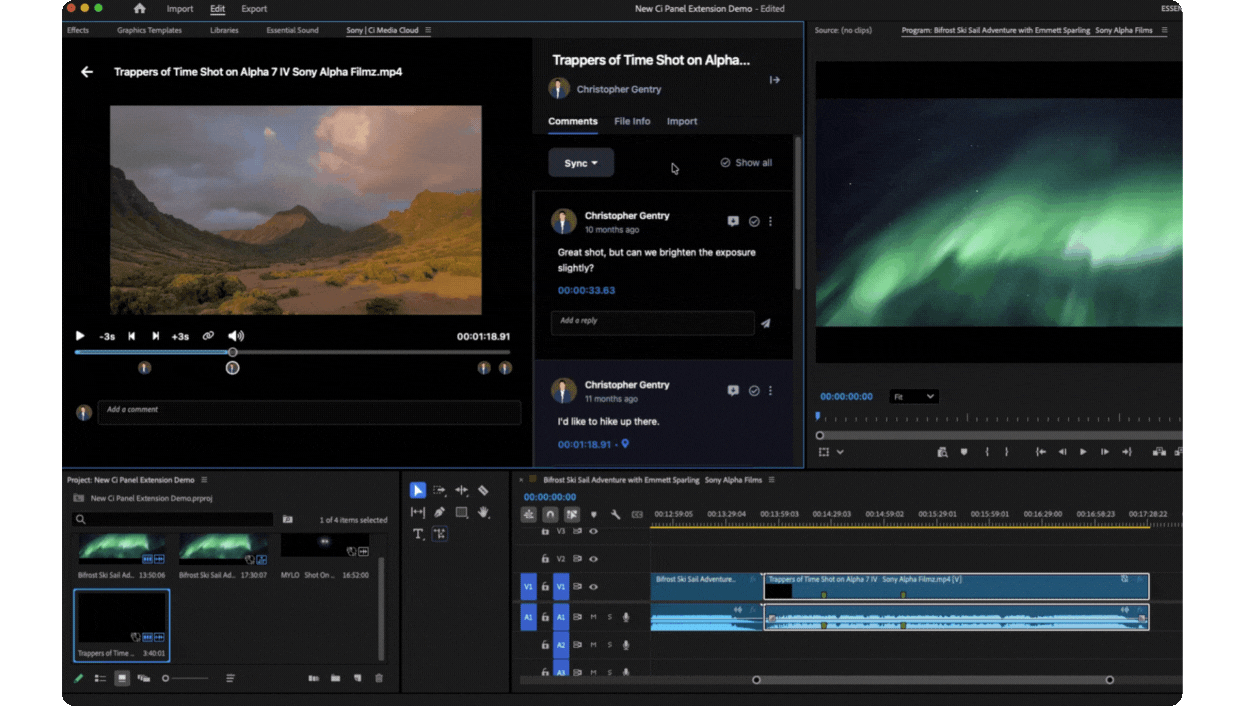Jump to previous comment marker in Ci player
The image size is (1244, 706).
tap(131, 337)
